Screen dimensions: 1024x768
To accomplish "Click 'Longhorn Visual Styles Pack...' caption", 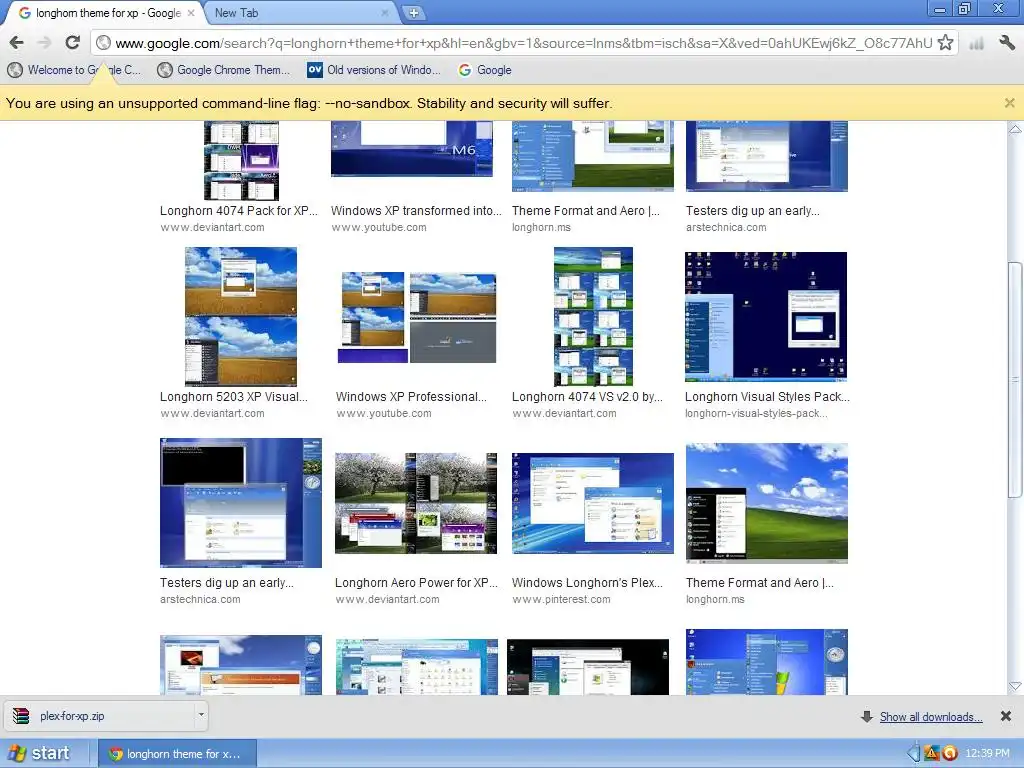I will [x=767, y=397].
